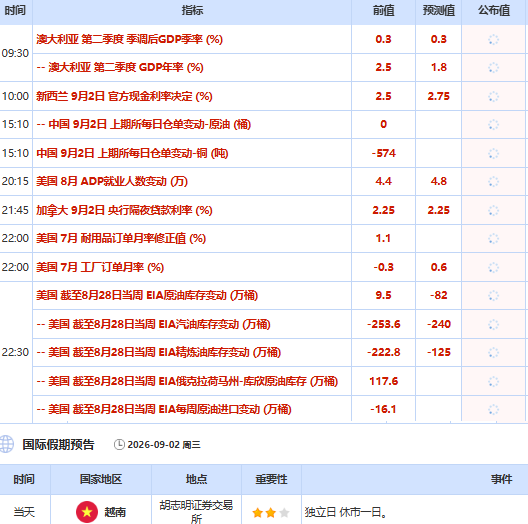
Task: Open 美国 7月 工厂订单月率 indicator
Action: [100, 268]
